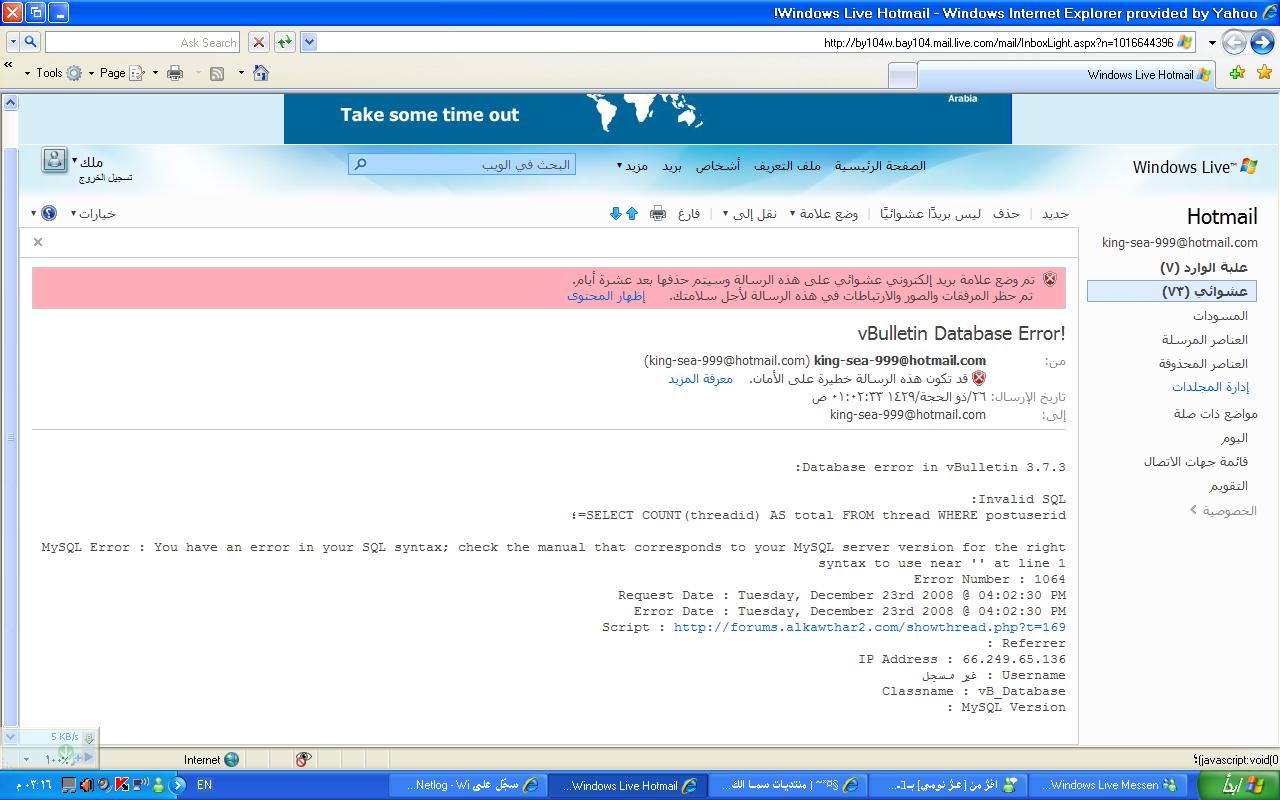Viewport: 1280px width, 800px height.
Task: Open the 'نقل إلى' move-to dropdown
Action: pyautogui.click(x=750, y=213)
